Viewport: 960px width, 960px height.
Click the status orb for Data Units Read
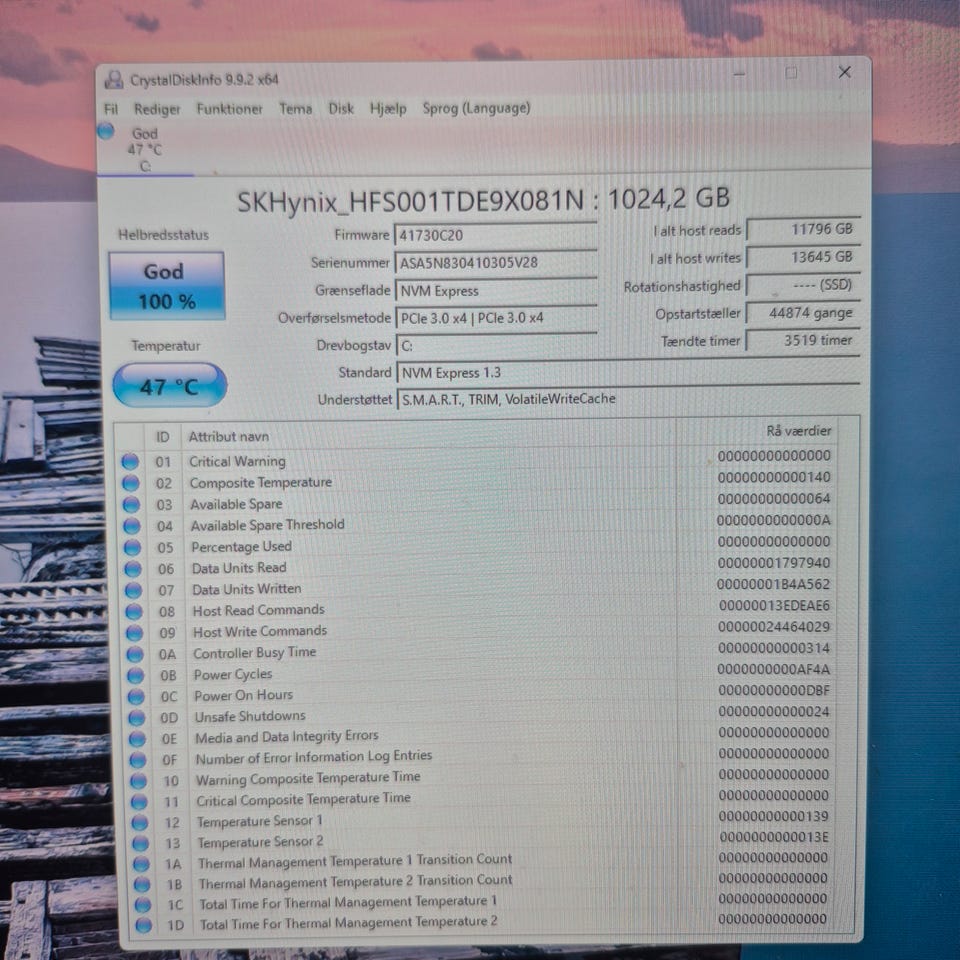(133, 569)
